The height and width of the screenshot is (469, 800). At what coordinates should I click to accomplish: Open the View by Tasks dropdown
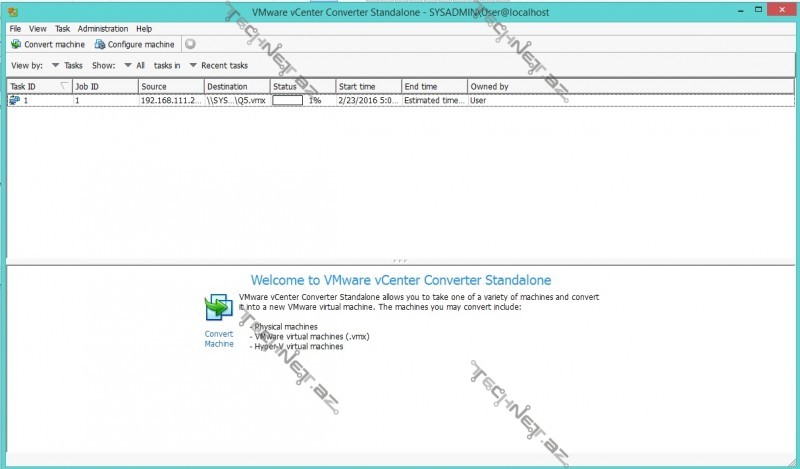click(67, 65)
